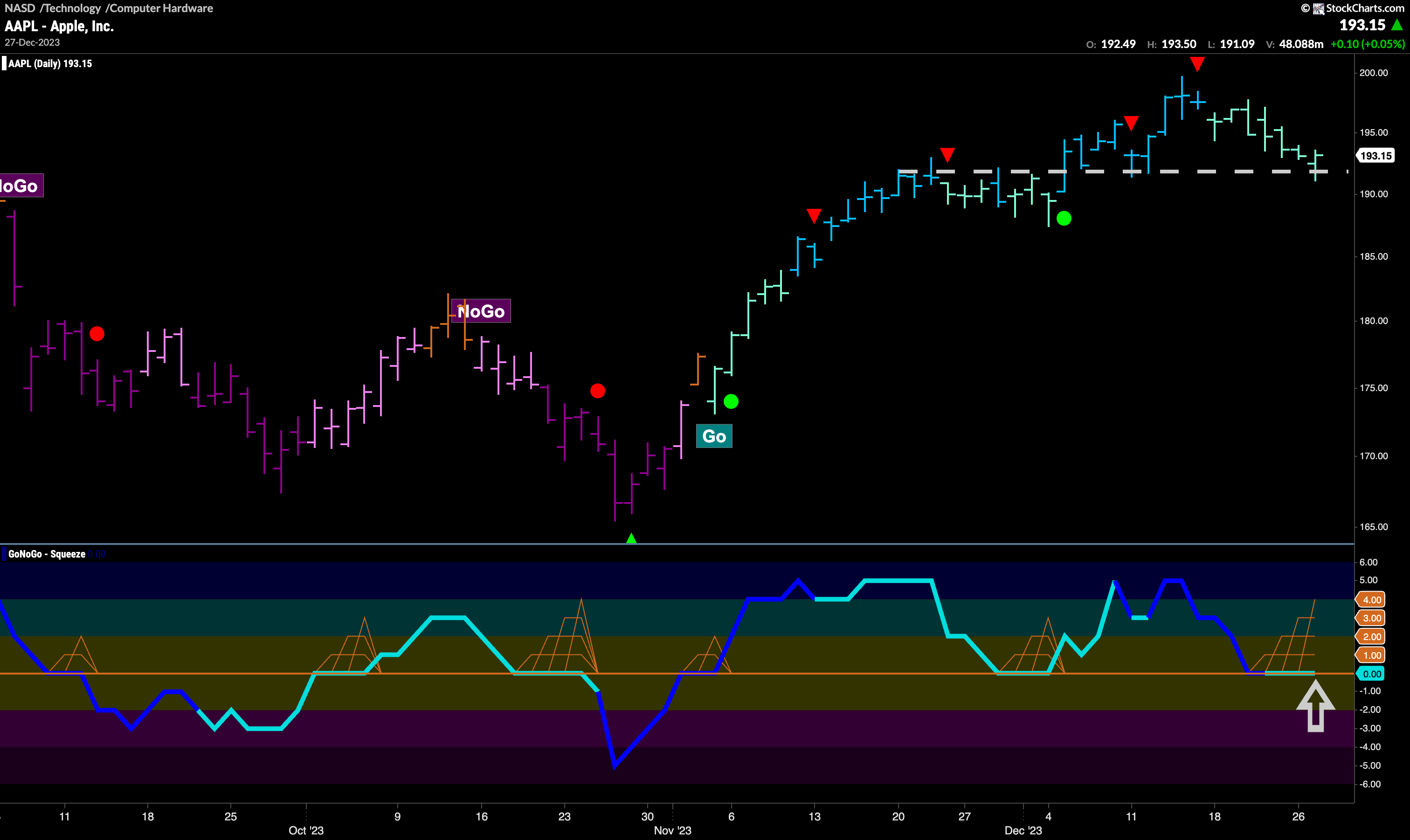Click the 30 date label on time axis
This screenshot has width=1410, height=840.
647,816
